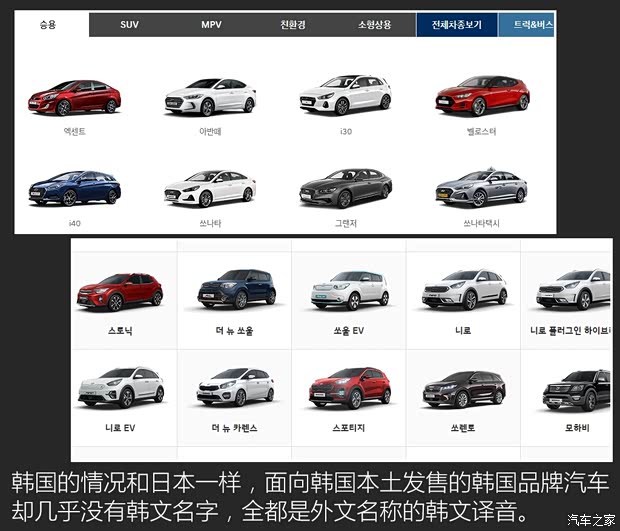Click the blue 더 뉴 쏘울 image

[236, 289]
